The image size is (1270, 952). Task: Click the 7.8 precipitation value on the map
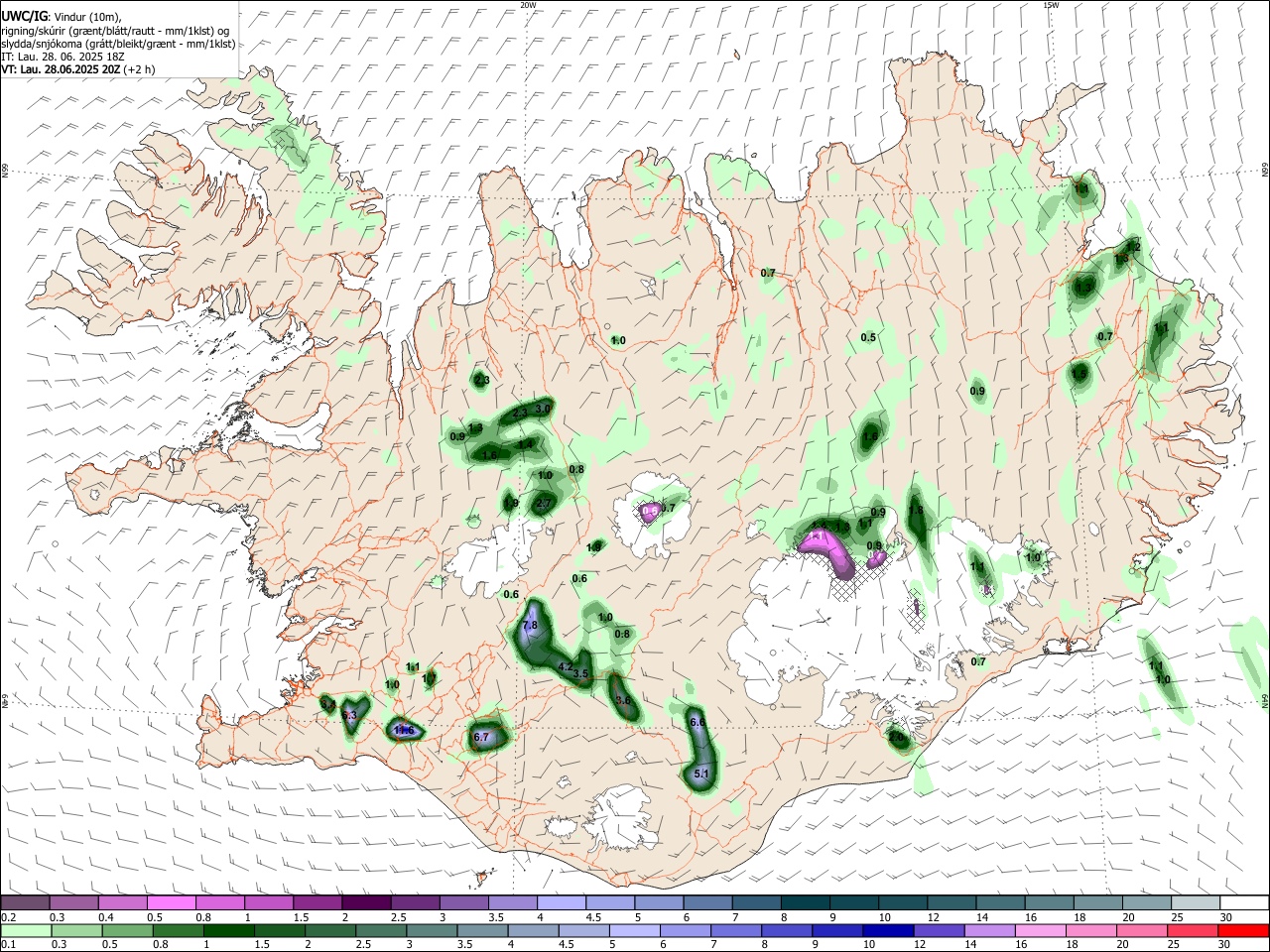click(x=529, y=626)
